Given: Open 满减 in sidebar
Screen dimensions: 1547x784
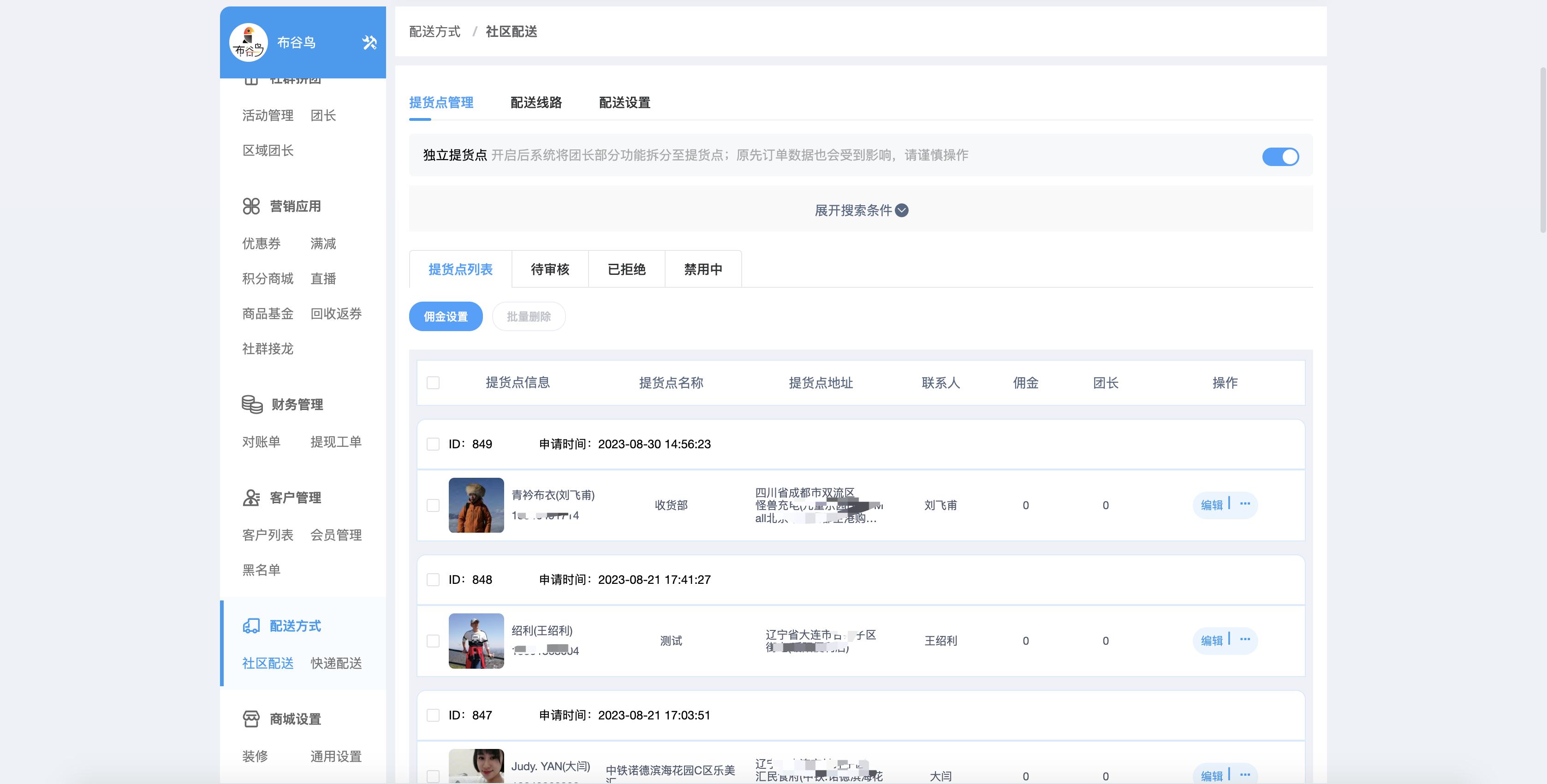Looking at the screenshot, I should click(x=323, y=244).
